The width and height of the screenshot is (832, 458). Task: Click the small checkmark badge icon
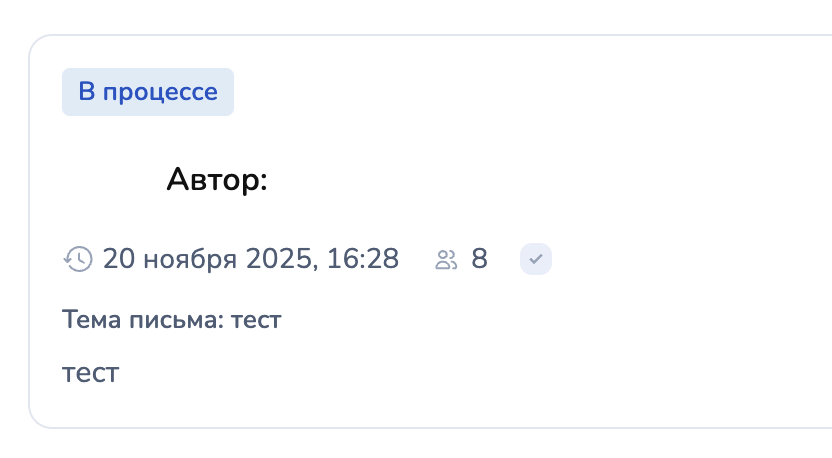[536, 260]
